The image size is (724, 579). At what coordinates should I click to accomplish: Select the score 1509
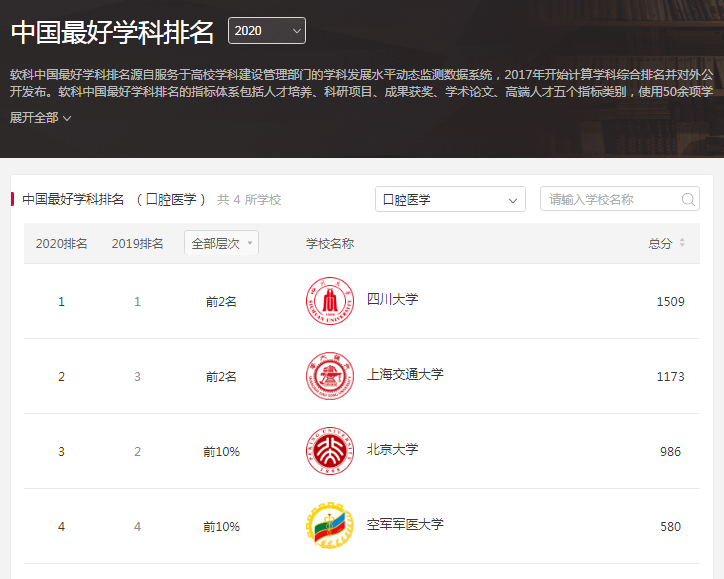pos(670,302)
